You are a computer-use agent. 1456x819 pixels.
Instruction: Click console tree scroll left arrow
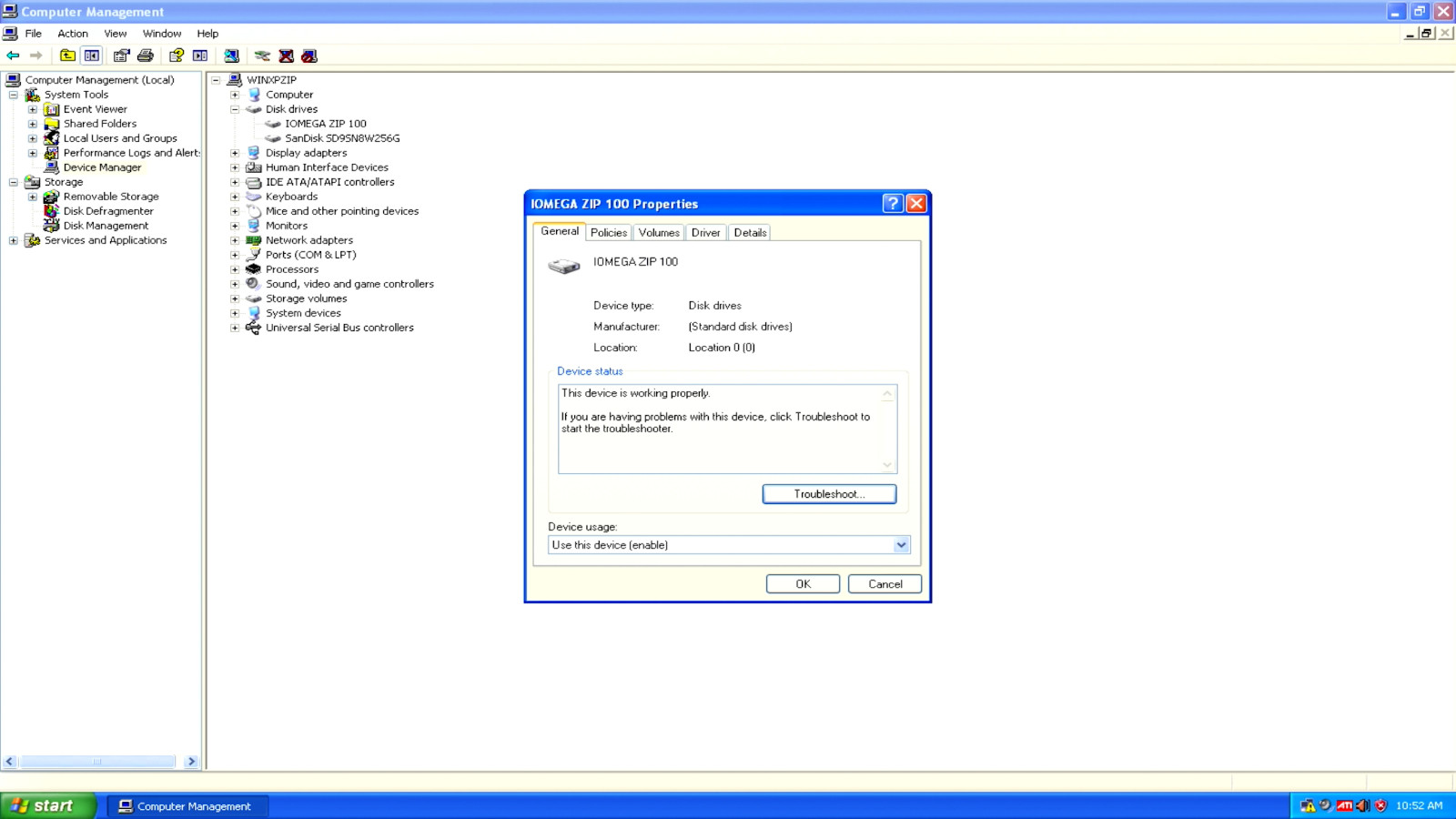coord(10,762)
